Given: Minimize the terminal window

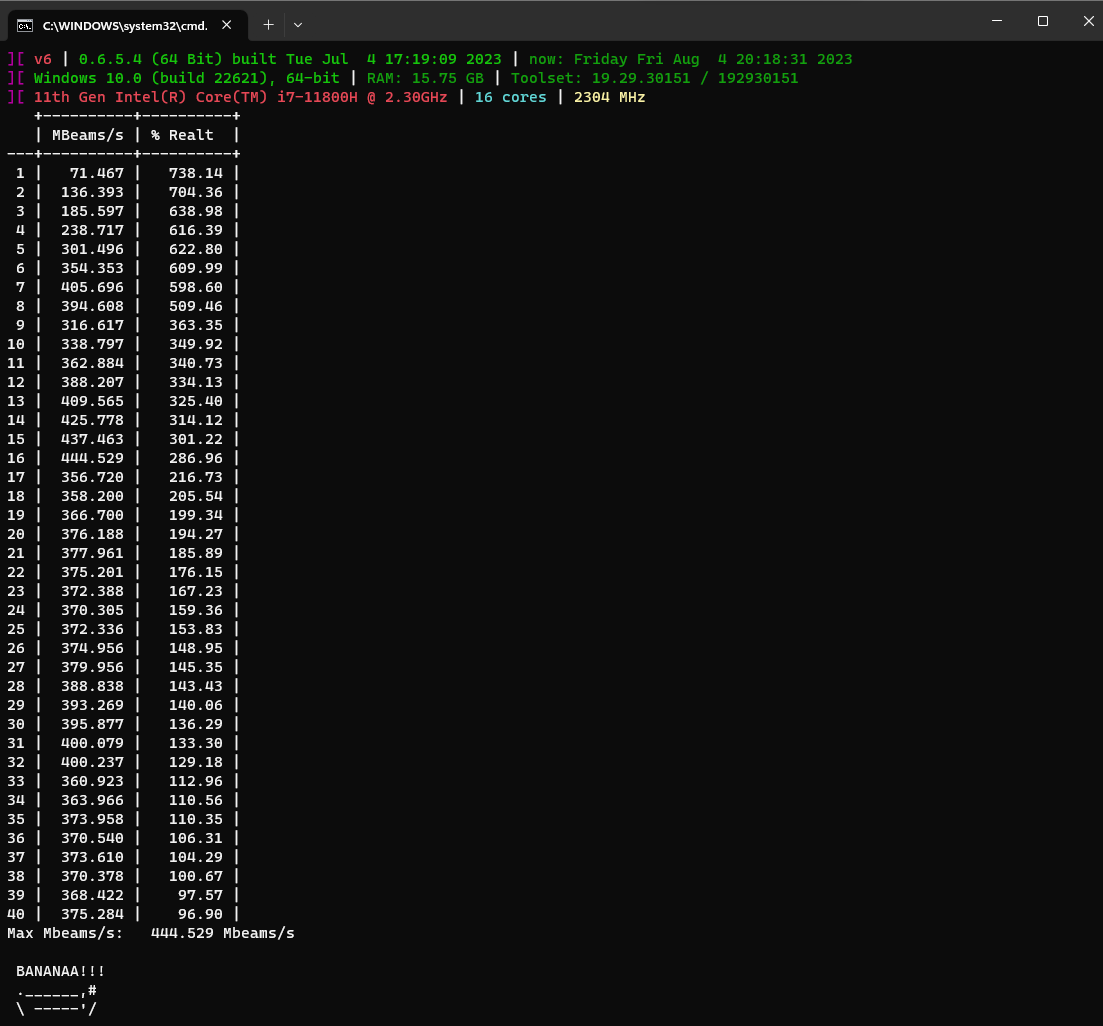Looking at the screenshot, I should [997, 21].
